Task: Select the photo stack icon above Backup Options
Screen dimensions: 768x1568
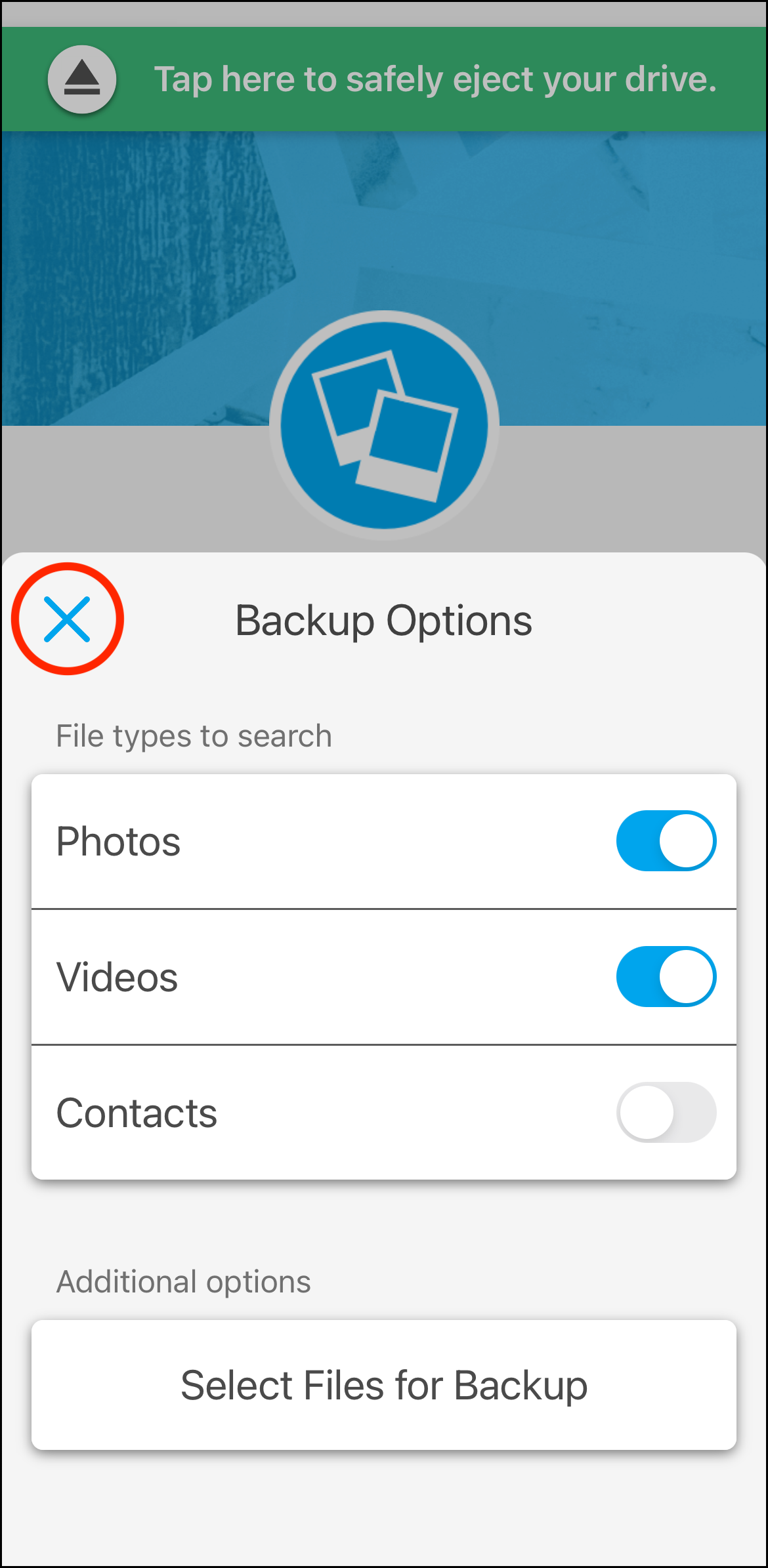Action: point(384,423)
